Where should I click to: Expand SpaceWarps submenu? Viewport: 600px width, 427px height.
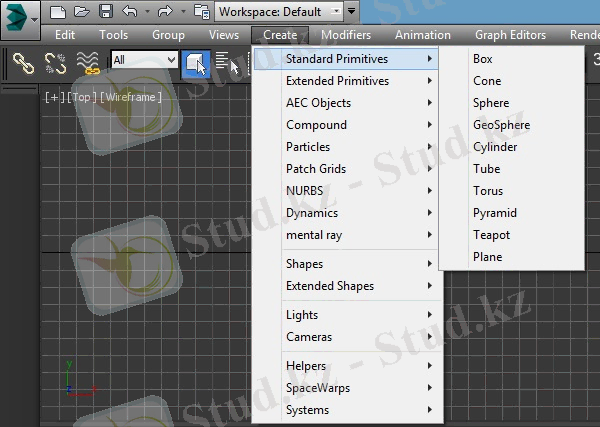[347, 388]
